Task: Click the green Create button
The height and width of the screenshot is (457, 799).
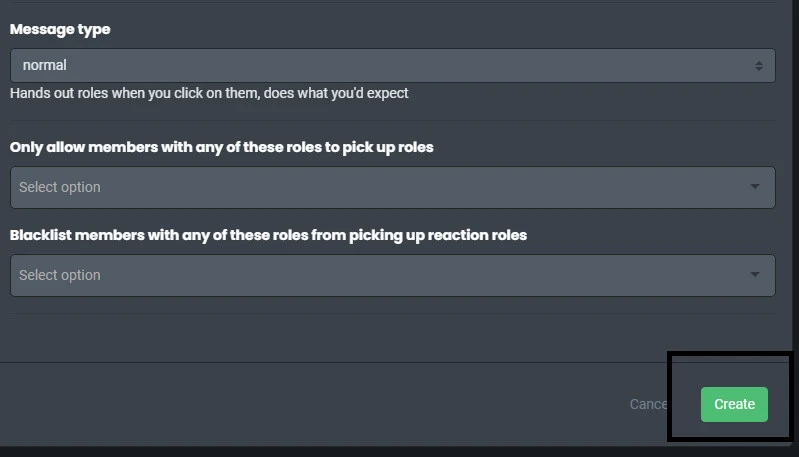Action: click(x=734, y=404)
